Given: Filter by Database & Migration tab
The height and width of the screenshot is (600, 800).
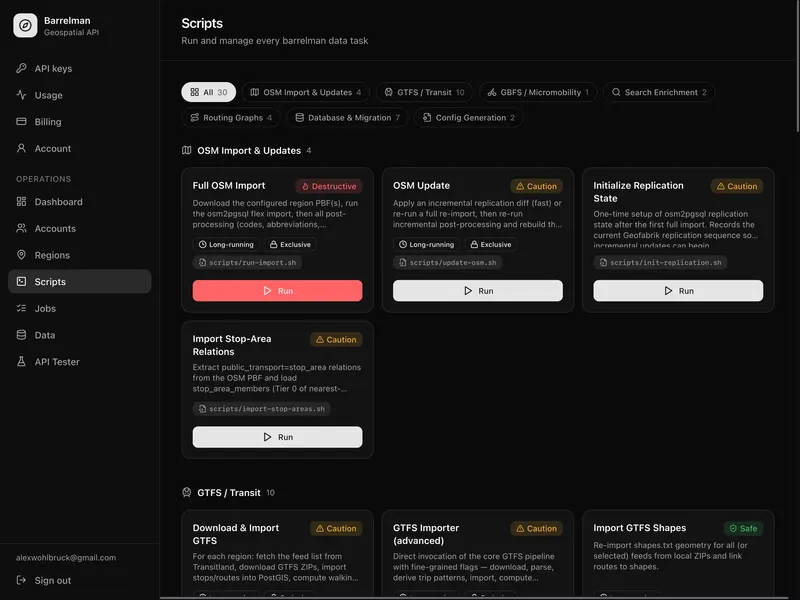Looking at the screenshot, I should [x=347, y=117].
